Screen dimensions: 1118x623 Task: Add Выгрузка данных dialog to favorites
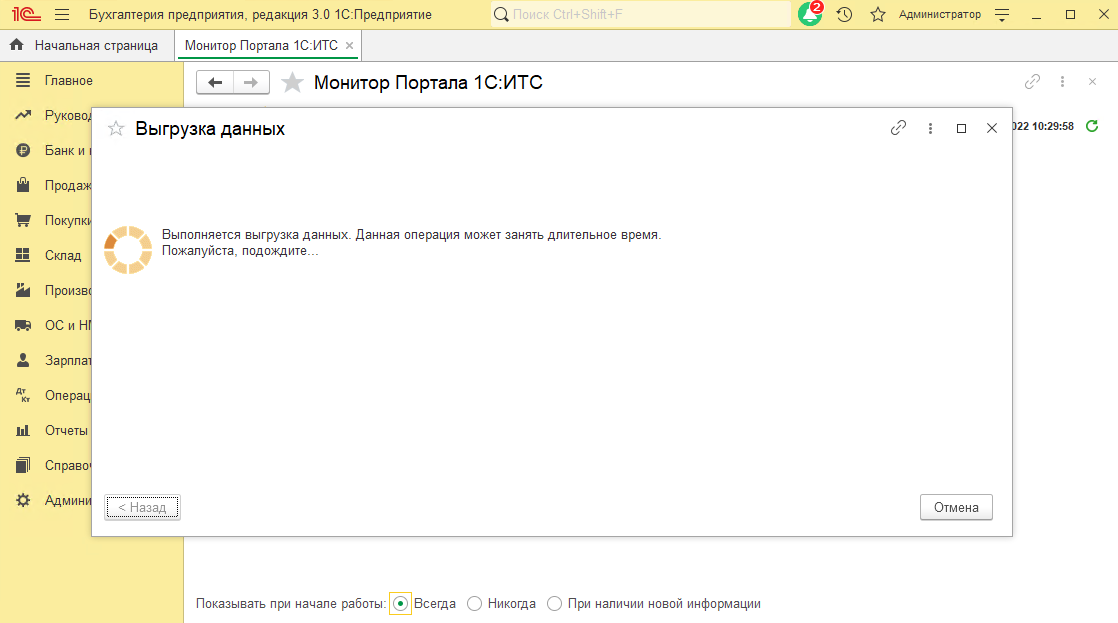coord(116,129)
